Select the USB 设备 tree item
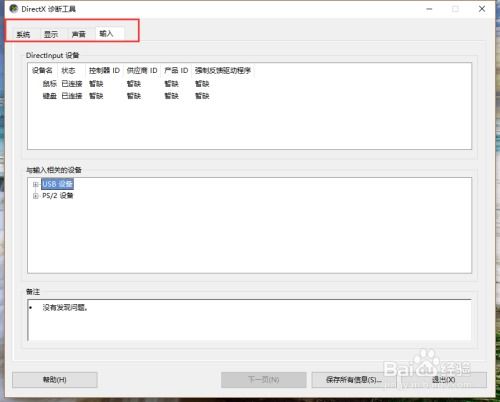The image size is (500, 402). tap(57, 184)
